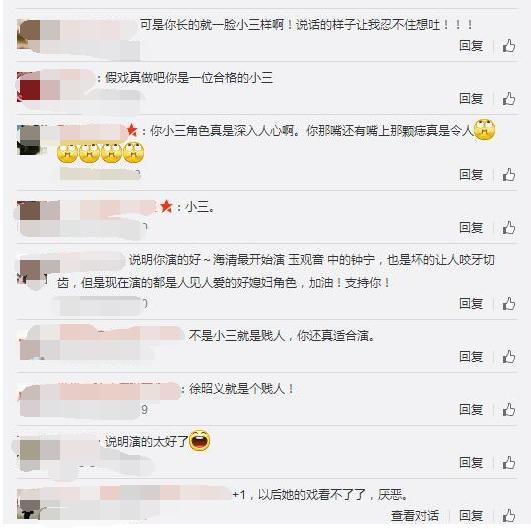Like the comment saying 假戏真做吧

(509, 99)
